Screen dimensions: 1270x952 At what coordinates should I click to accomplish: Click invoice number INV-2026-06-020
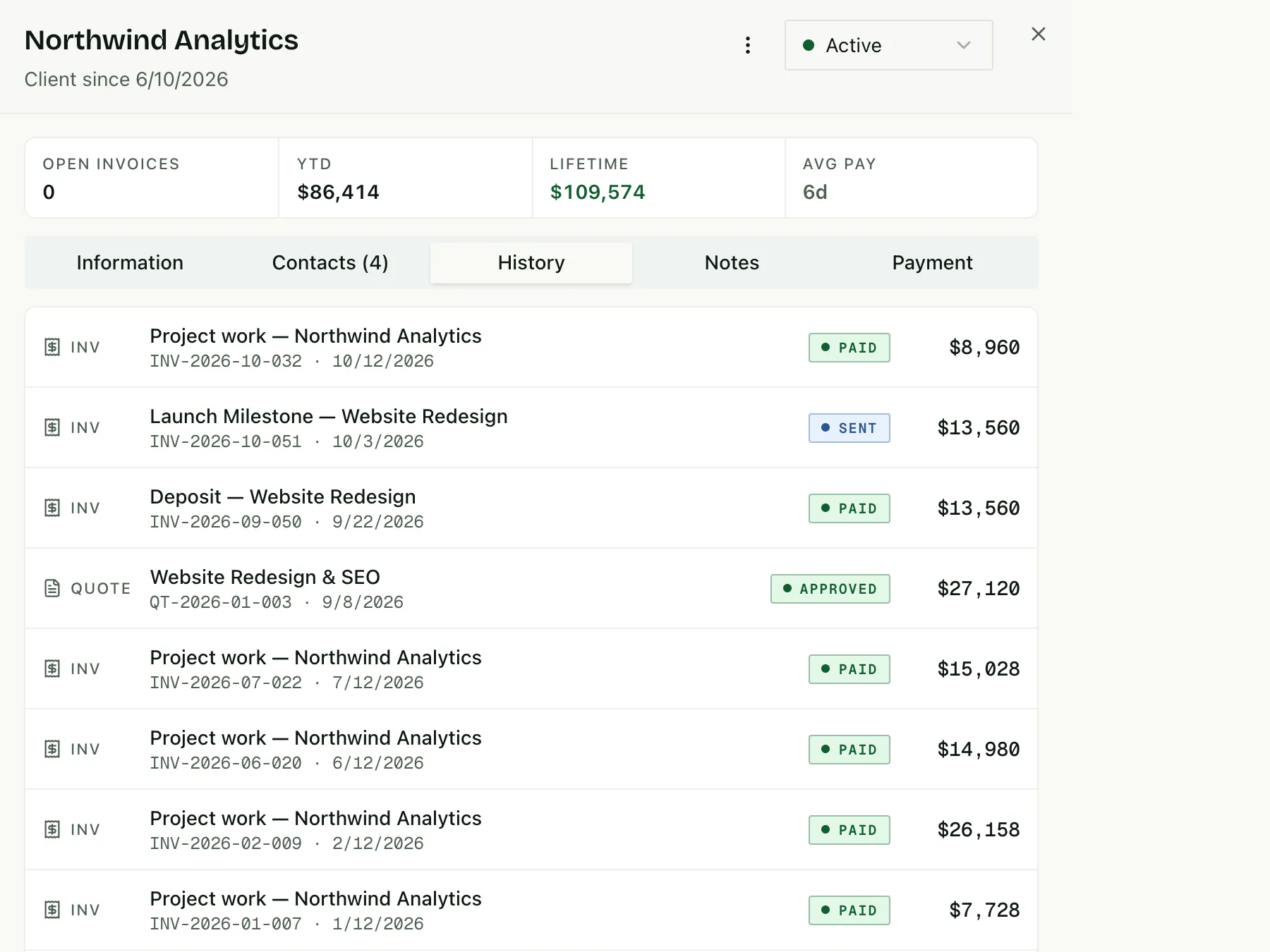[226, 763]
